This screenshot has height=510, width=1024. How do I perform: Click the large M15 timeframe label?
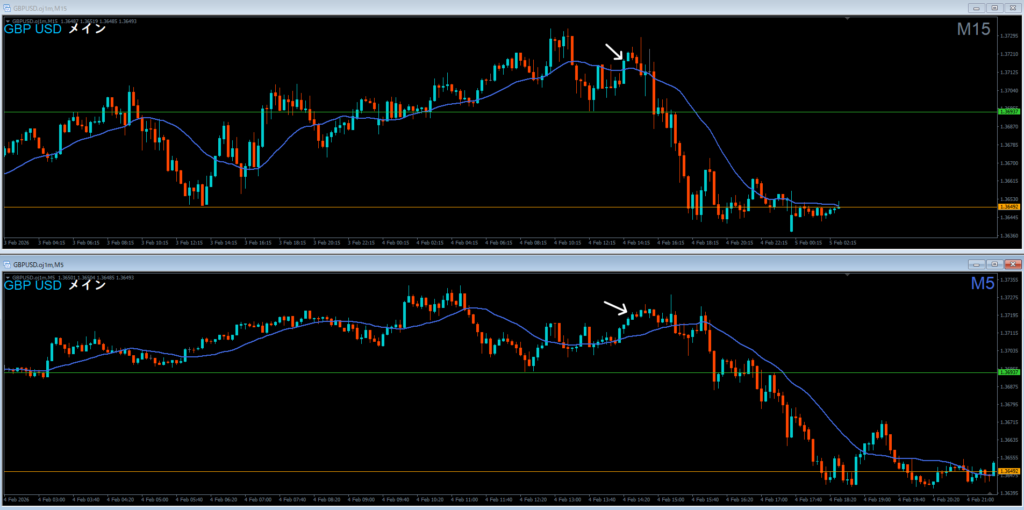pyautogui.click(x=974, y=29)
